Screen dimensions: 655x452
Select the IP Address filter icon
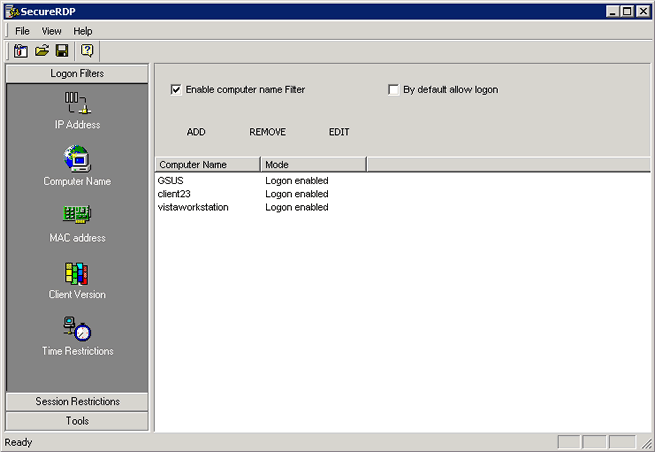click(x=77, y=102)
